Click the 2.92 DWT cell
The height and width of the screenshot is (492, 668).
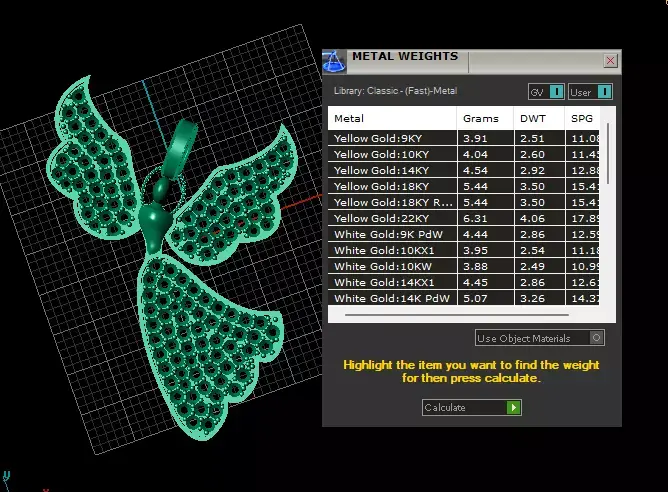pyautogui.click(x=539, y=170)
